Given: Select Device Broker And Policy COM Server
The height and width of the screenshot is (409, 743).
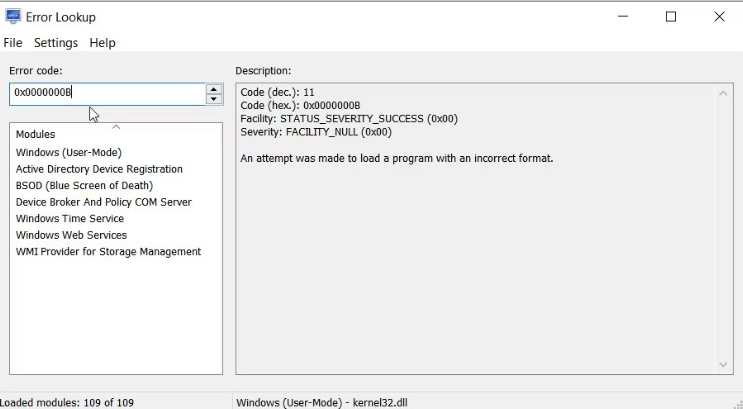Looking at the screenshot, I should (x=103, y=202).
